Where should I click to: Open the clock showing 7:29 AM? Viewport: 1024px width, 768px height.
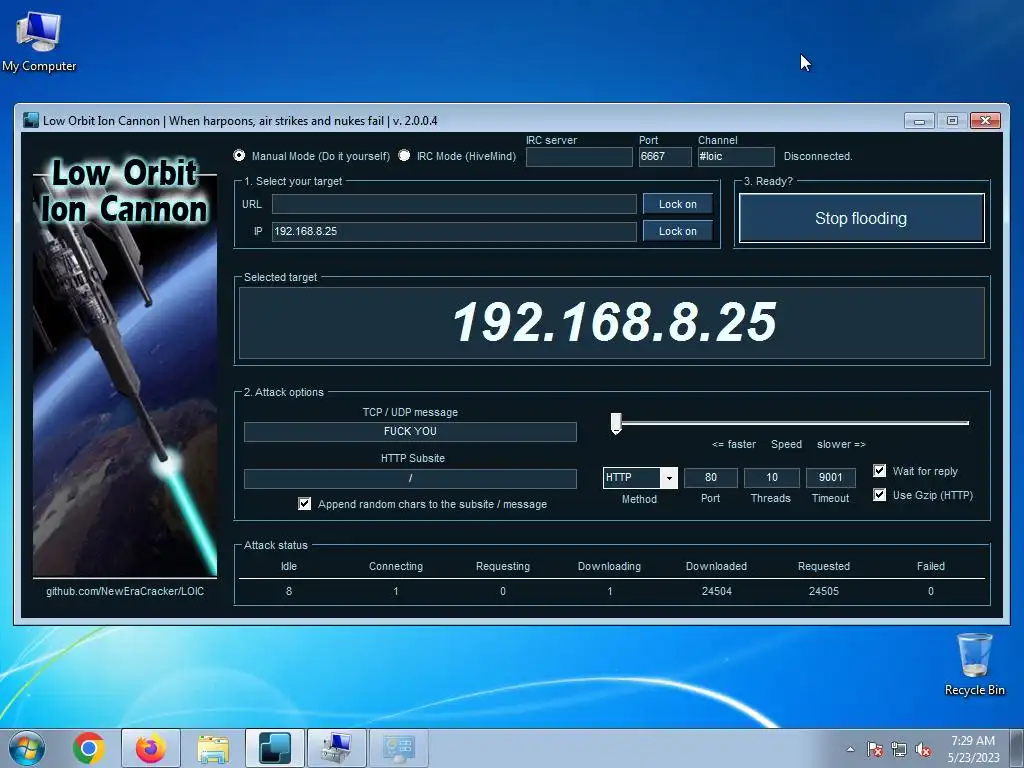pyautogui.click(x=973, y=749)
